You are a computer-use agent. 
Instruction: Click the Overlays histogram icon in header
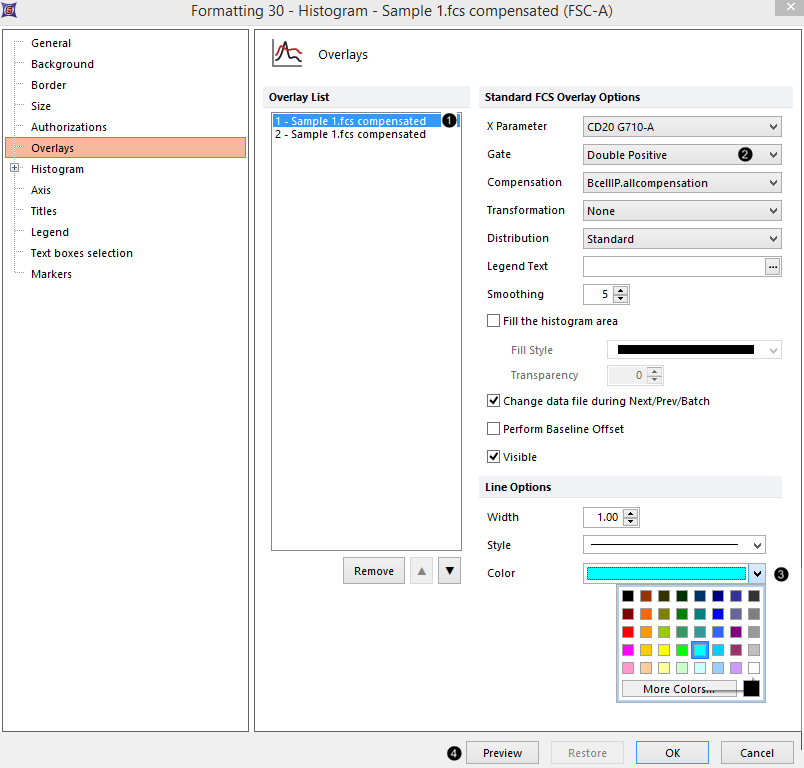[x=288, y=54]
